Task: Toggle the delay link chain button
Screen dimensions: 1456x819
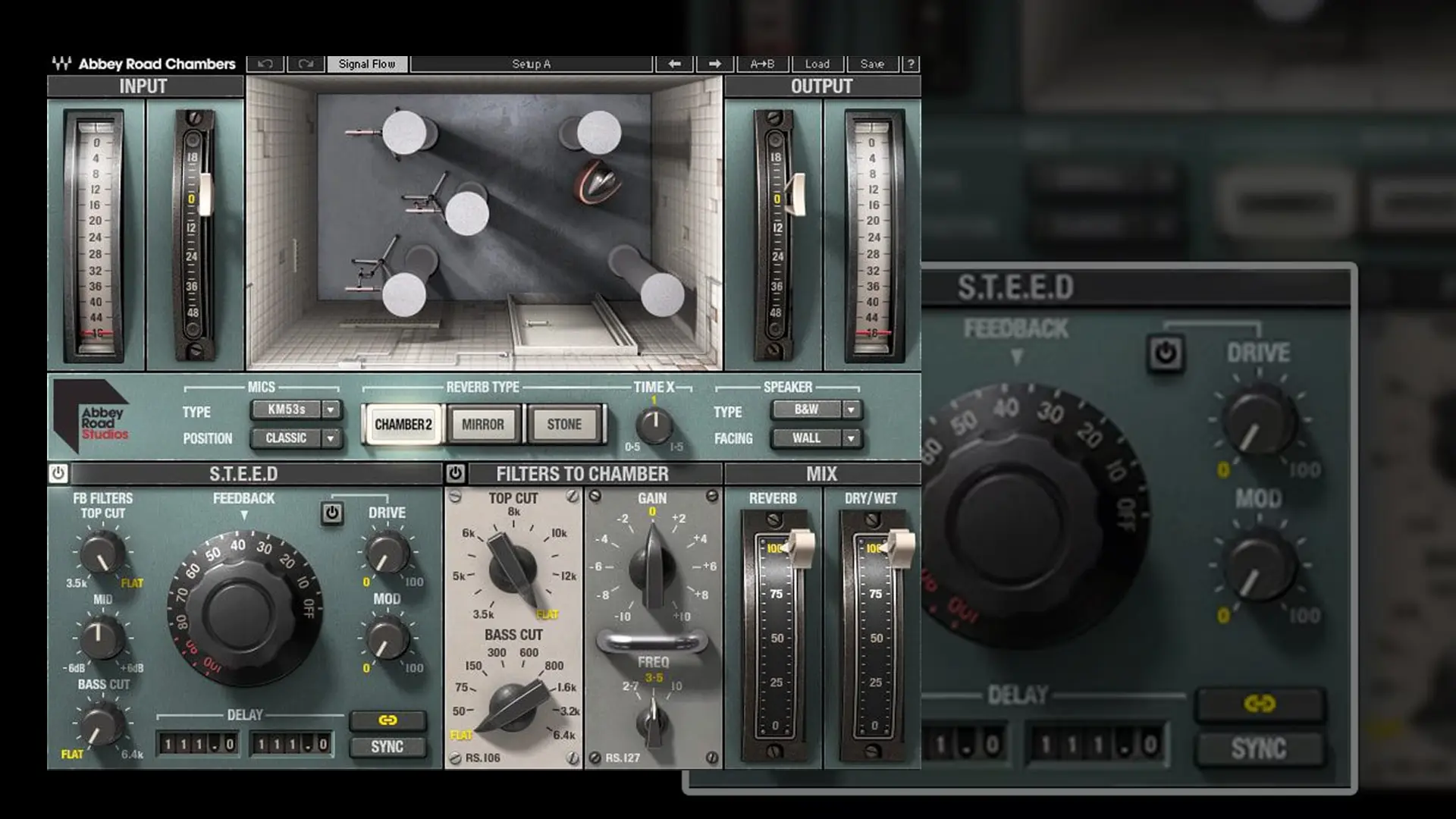Action: click(388, 720)
